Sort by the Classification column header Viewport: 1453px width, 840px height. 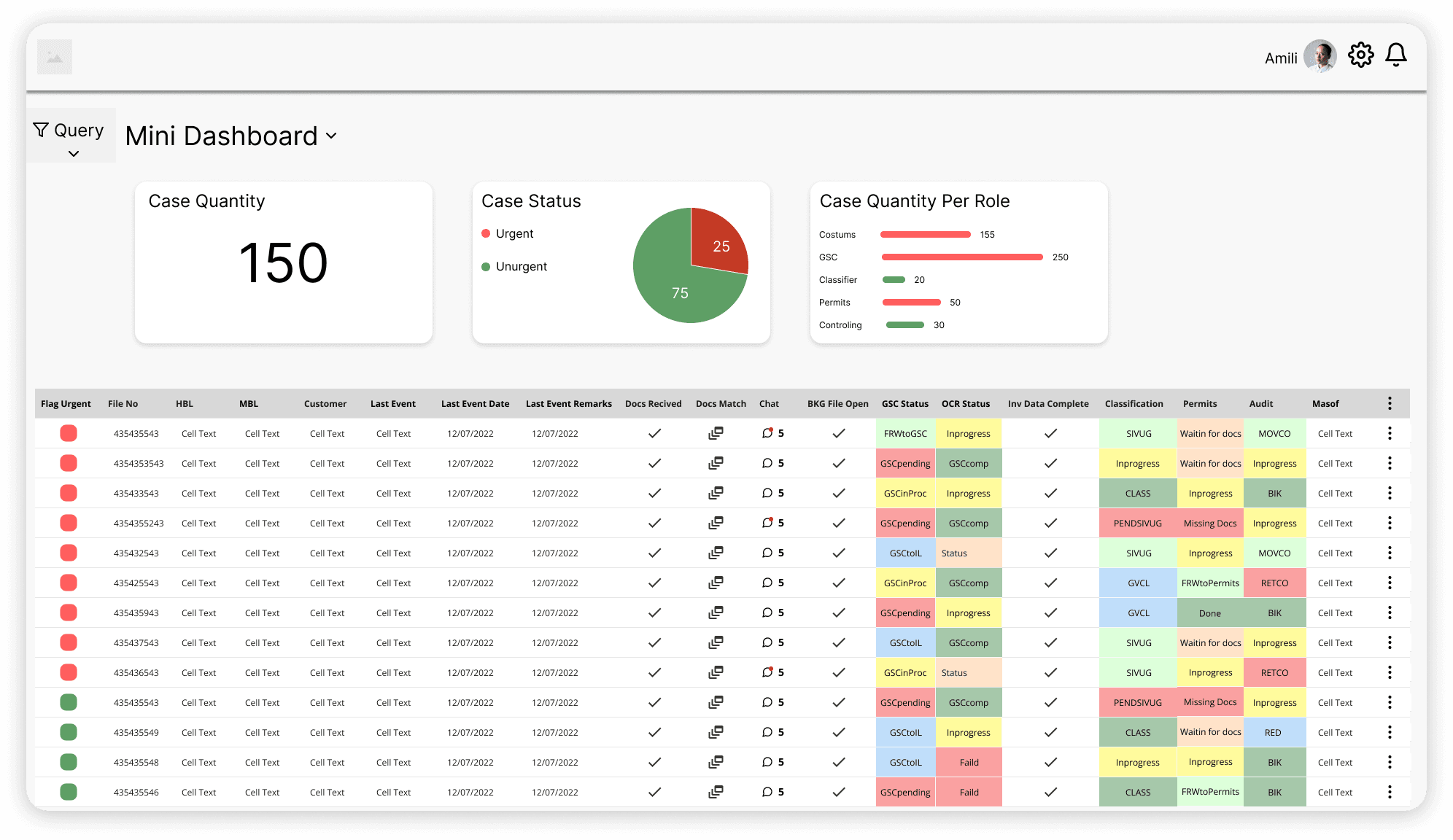coord(1134,403)
